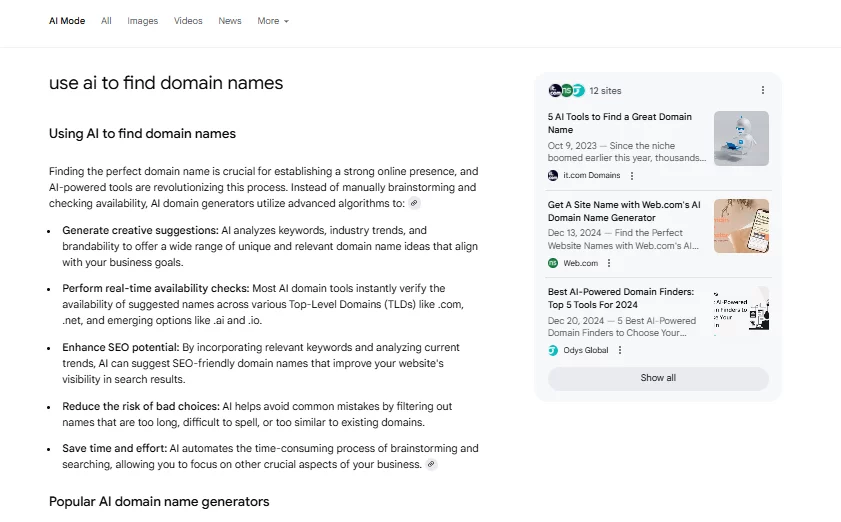Click the Web.com favicon icon
This screenshot has height=522, width=841.
[x=553, y=263]
